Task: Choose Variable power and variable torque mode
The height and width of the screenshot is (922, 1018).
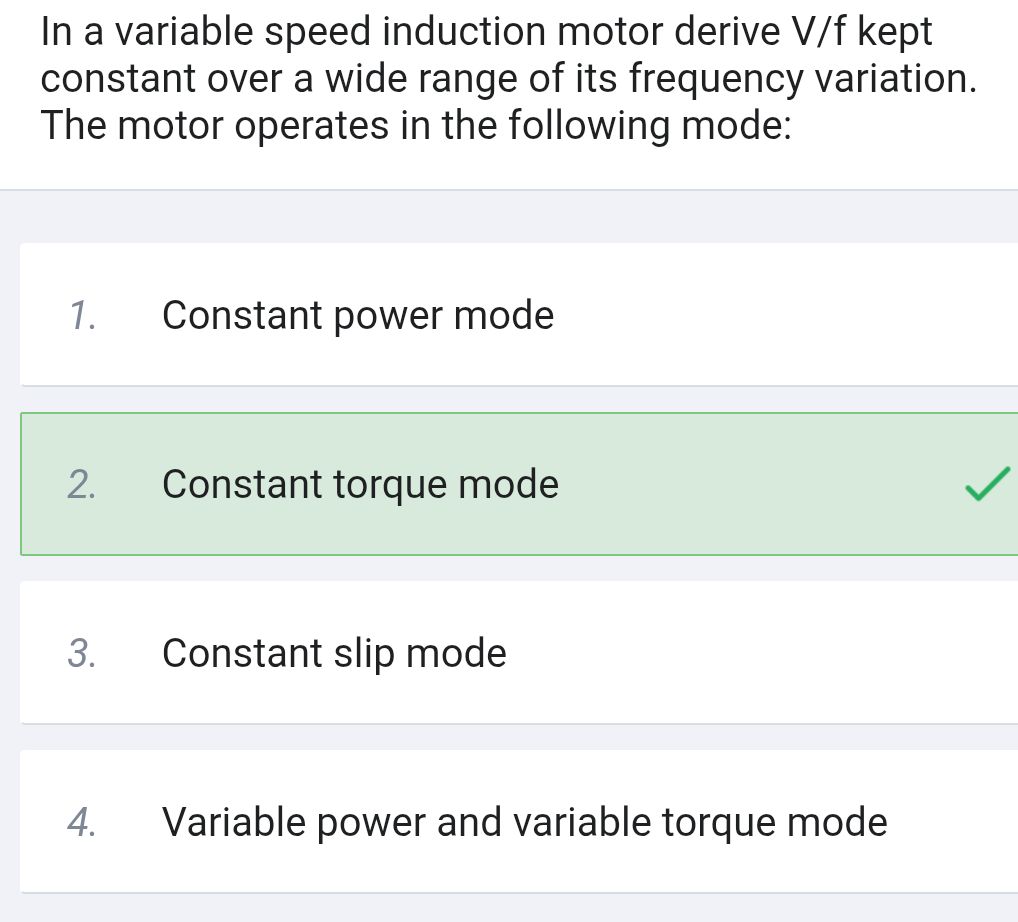Action: click(525, 822)
